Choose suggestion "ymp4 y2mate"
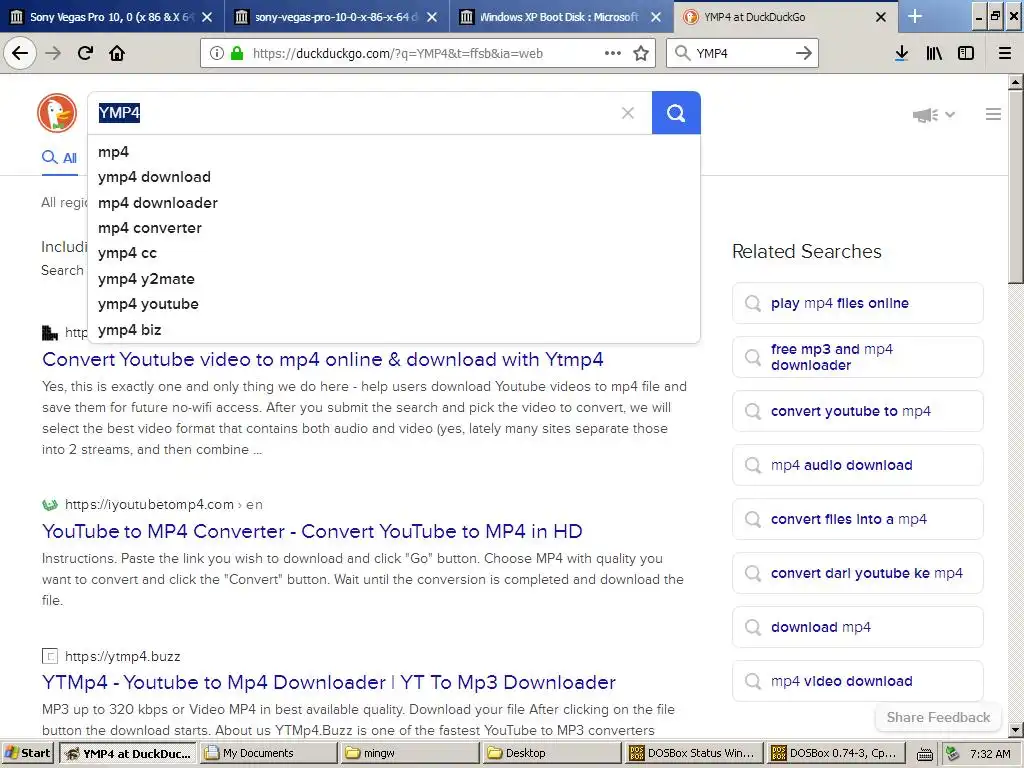 click(394, 279)
